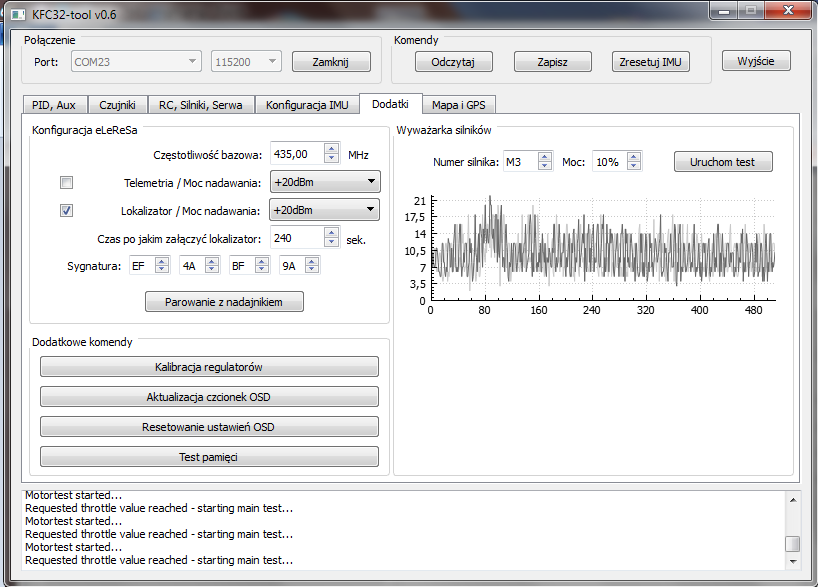Switch to the Mapa i GPS tab
Screen dimensions: 818x587
(x=458, y=105)
